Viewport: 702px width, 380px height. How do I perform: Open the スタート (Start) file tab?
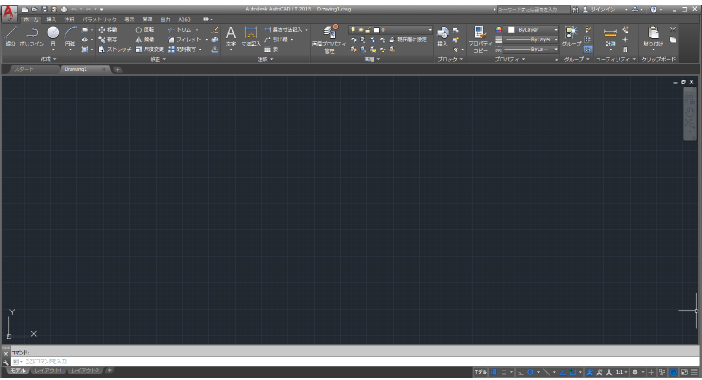coord(25,69)
